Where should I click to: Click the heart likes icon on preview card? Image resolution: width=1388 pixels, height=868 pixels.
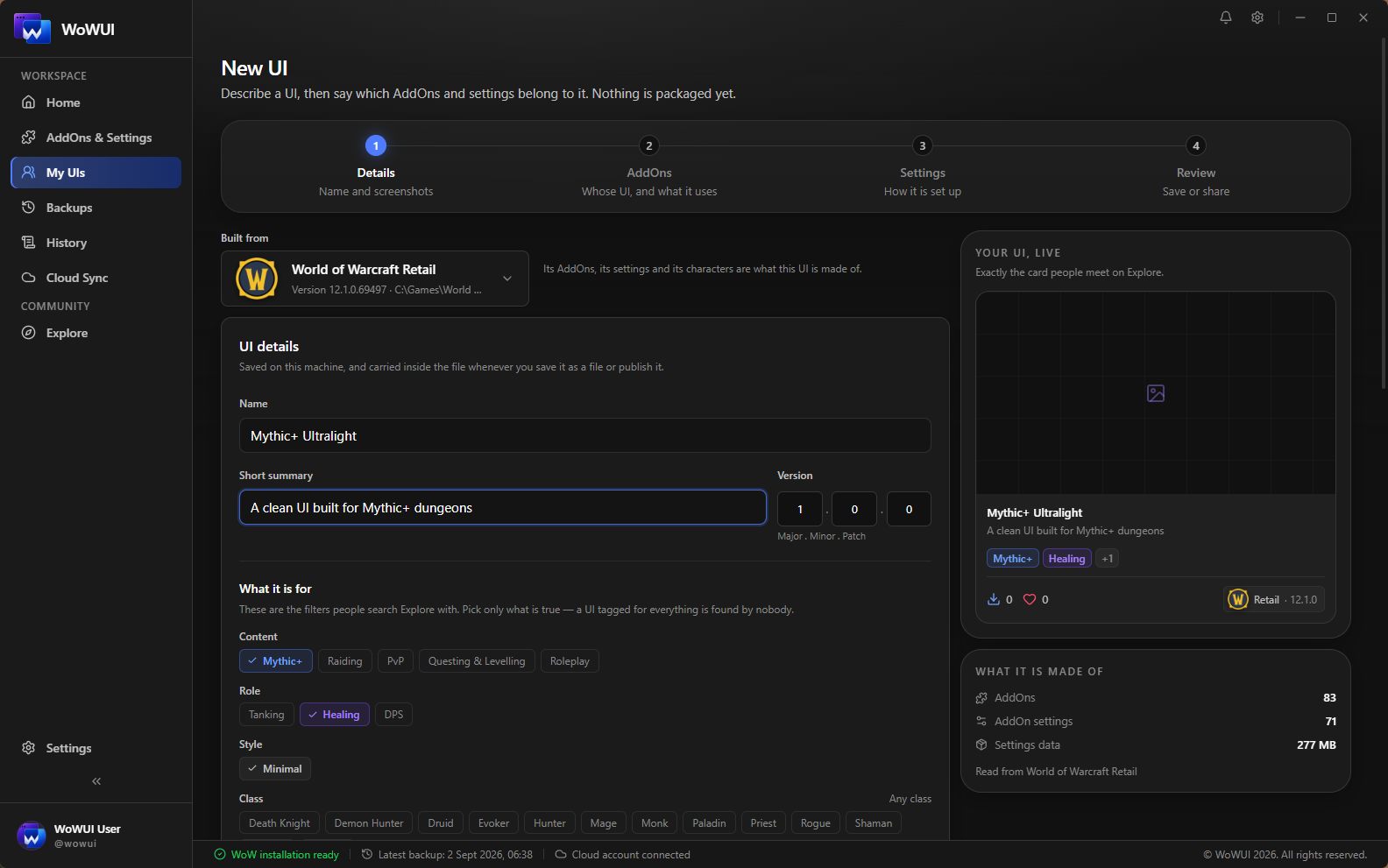point(1030,599)
